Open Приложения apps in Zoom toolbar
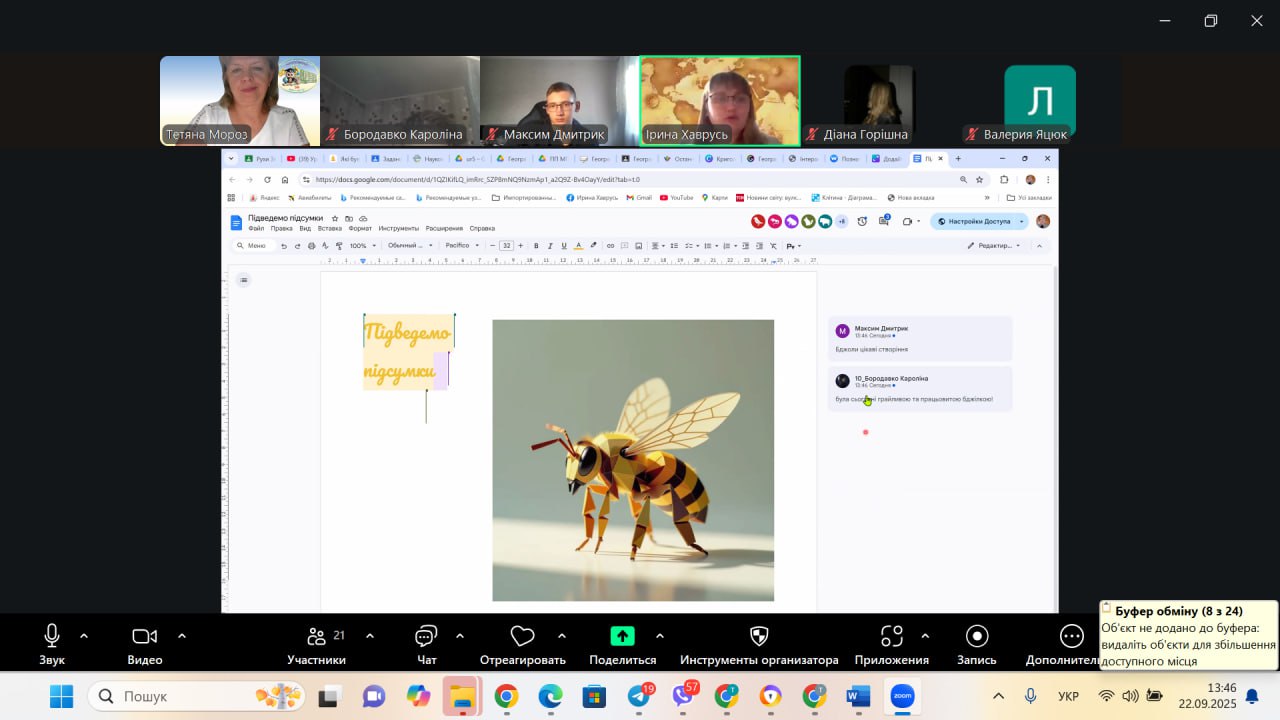This screenshot has width=1280, height=720. pos(891,637)
